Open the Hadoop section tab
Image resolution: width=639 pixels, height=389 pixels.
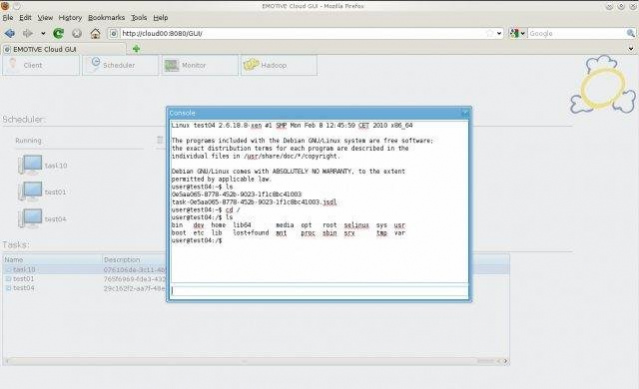pos(279,65)
